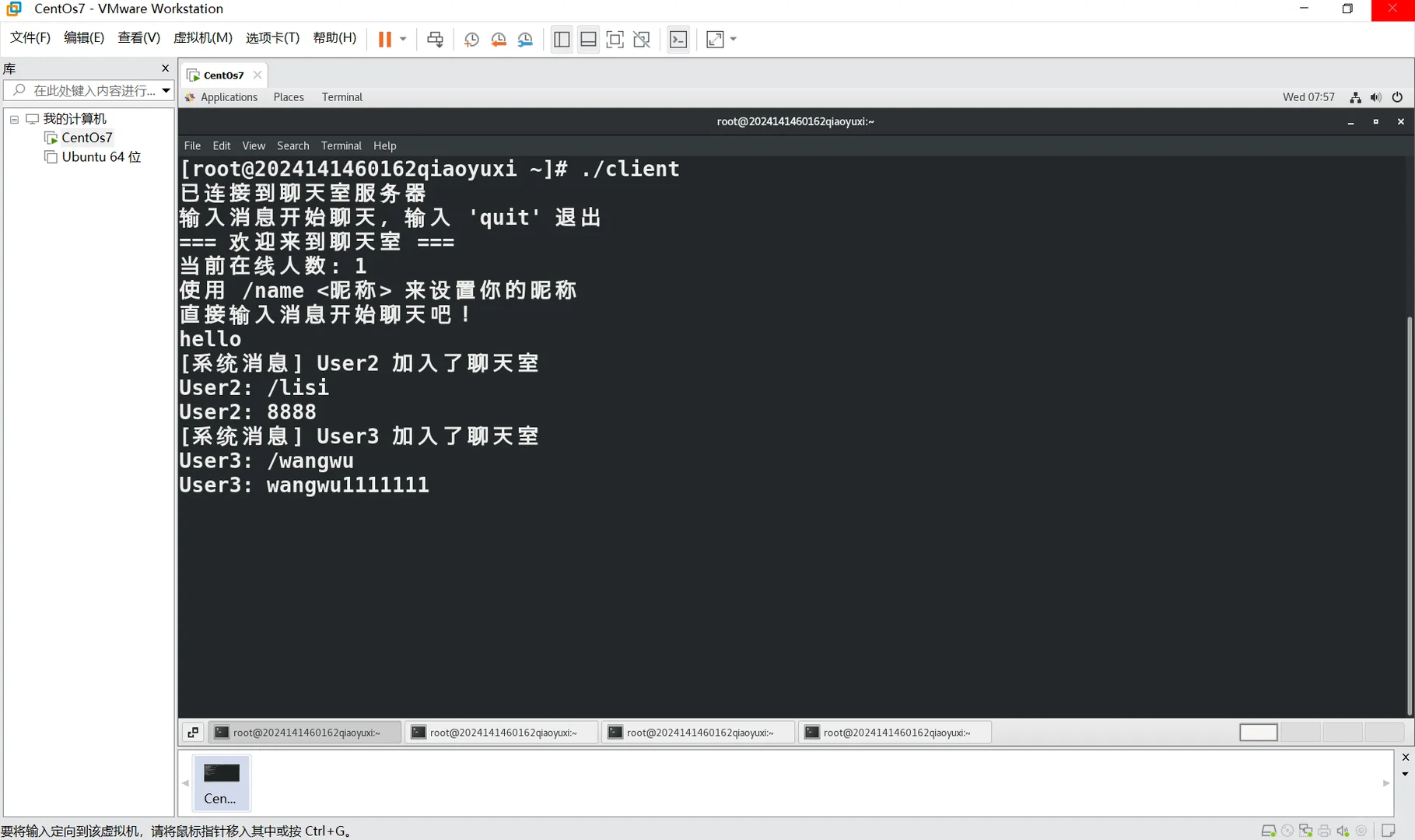
Task: Select the CentOs7 thumbnail in thumbnail bar
Action: click(221, 783)
